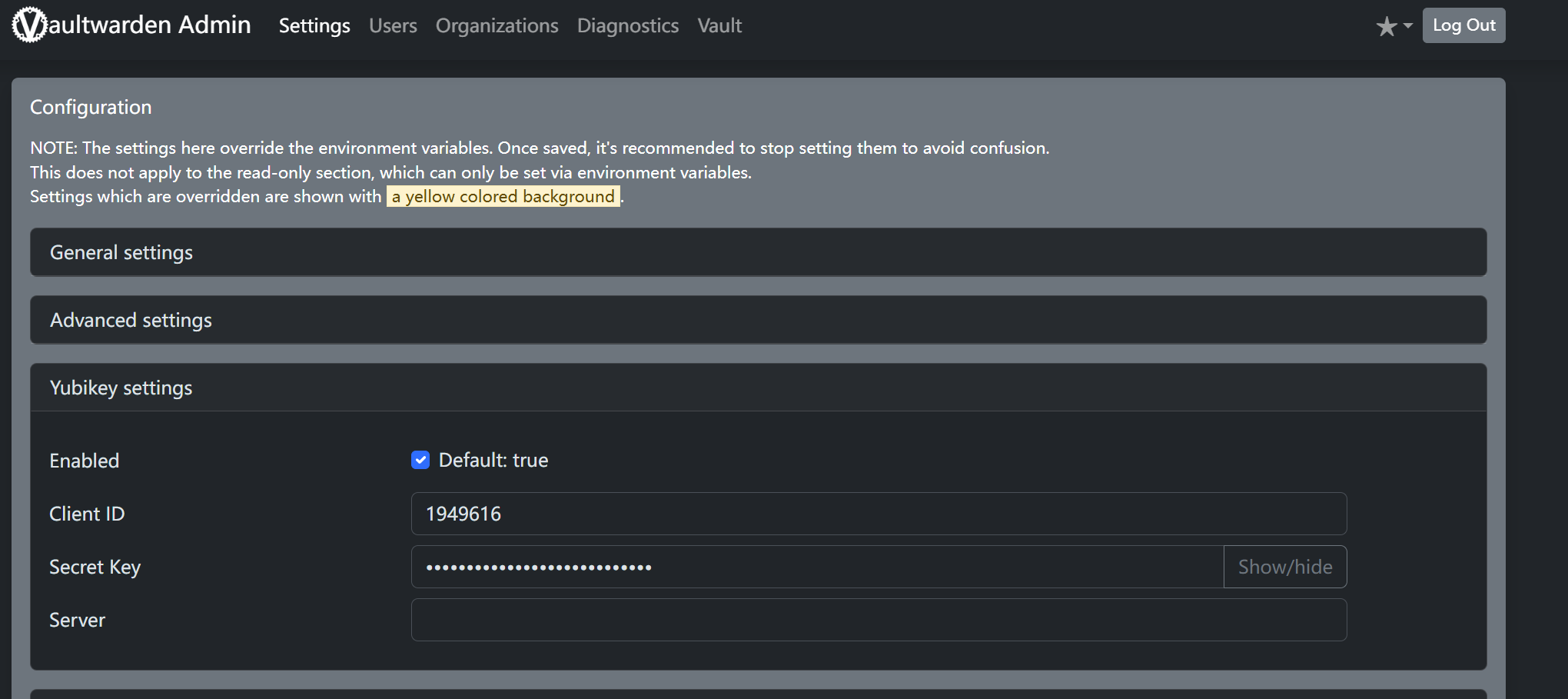
Task: Open the star theme dropdown
Action: [1394, 26]
